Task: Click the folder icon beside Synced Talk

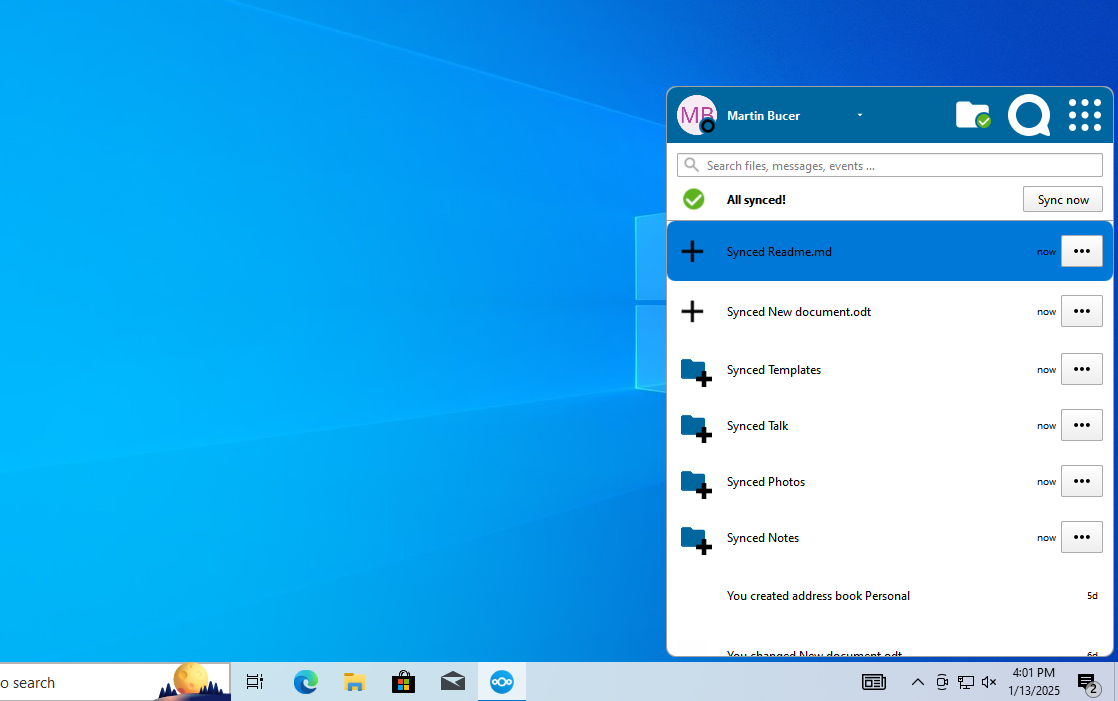Action: point(696,428)
